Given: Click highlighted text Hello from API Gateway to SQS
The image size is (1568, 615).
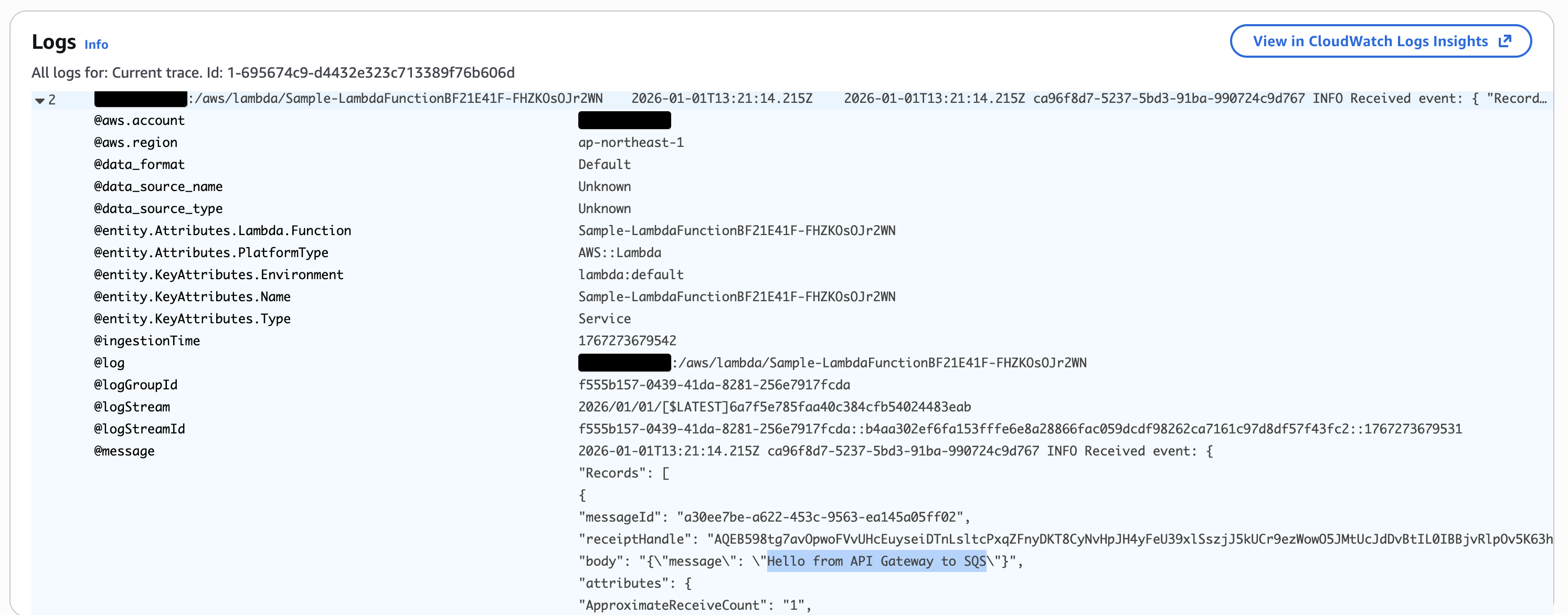Looking at the screenshot, I should [x=876, y=561].
